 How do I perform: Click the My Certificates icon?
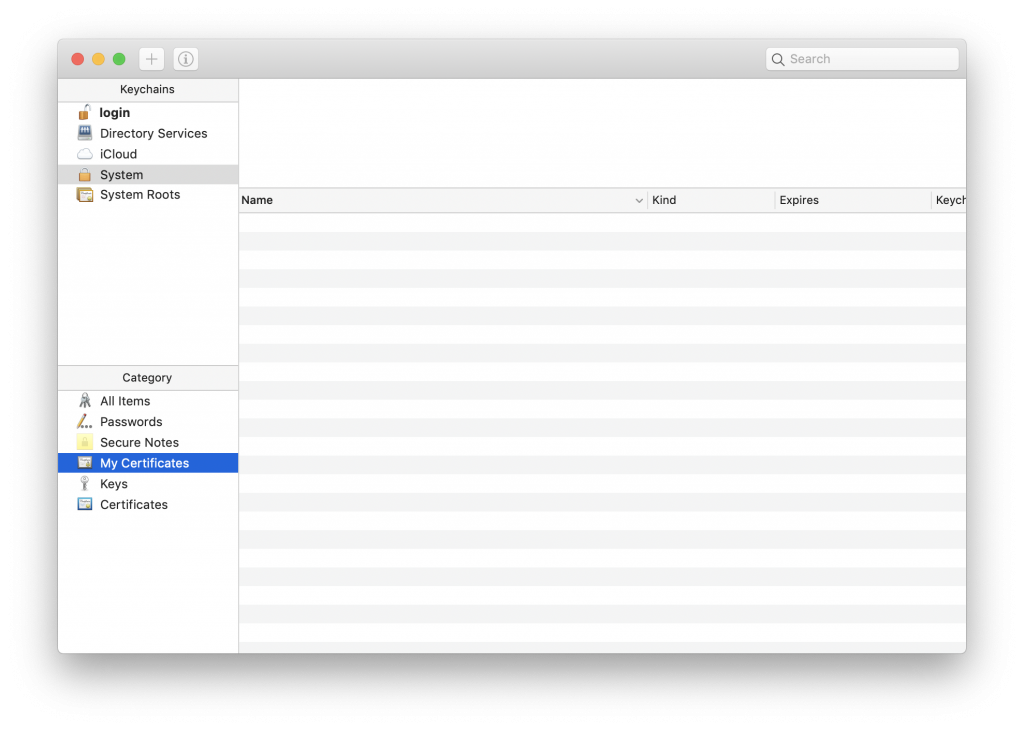coord(85,463)
